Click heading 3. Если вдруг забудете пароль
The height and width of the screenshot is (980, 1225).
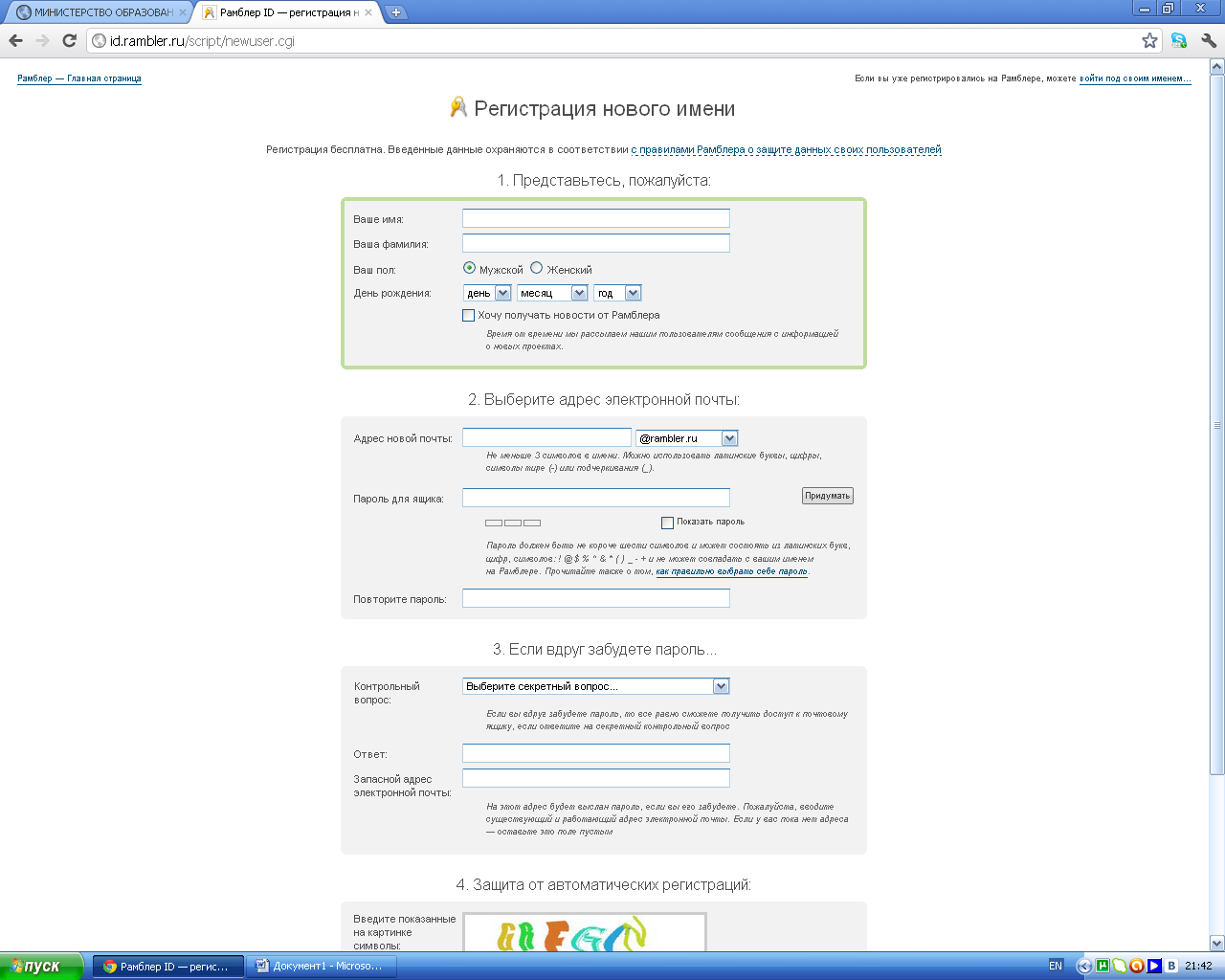[x=604, y=649]
